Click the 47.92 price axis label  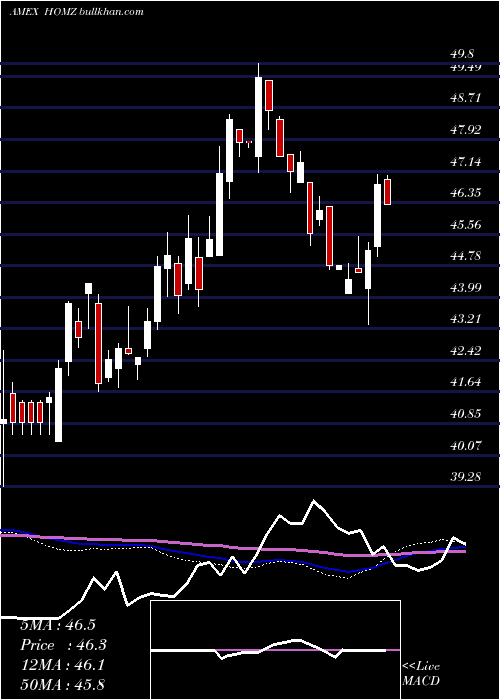466,130
